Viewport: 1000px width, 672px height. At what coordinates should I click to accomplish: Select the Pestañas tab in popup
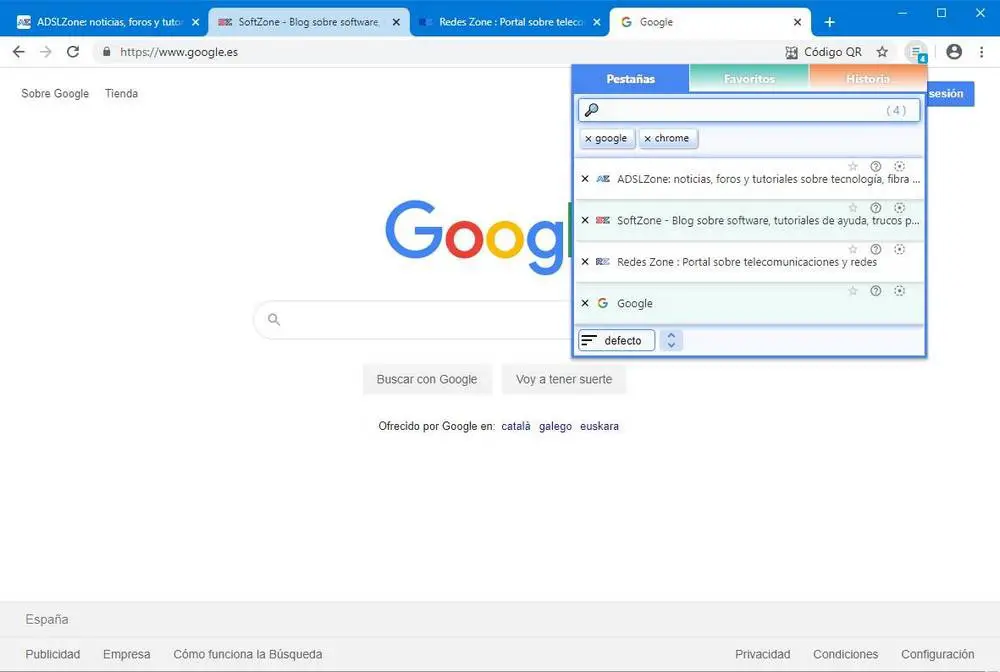[630, 79]
